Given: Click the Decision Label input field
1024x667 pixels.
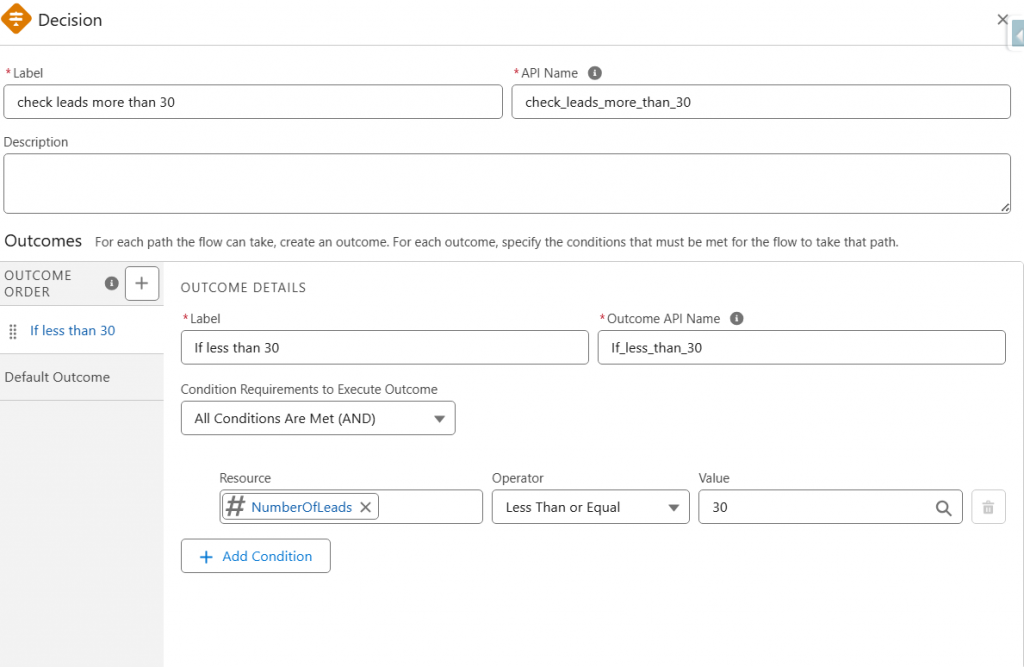Looking at the screenshot, I should 253,102.
